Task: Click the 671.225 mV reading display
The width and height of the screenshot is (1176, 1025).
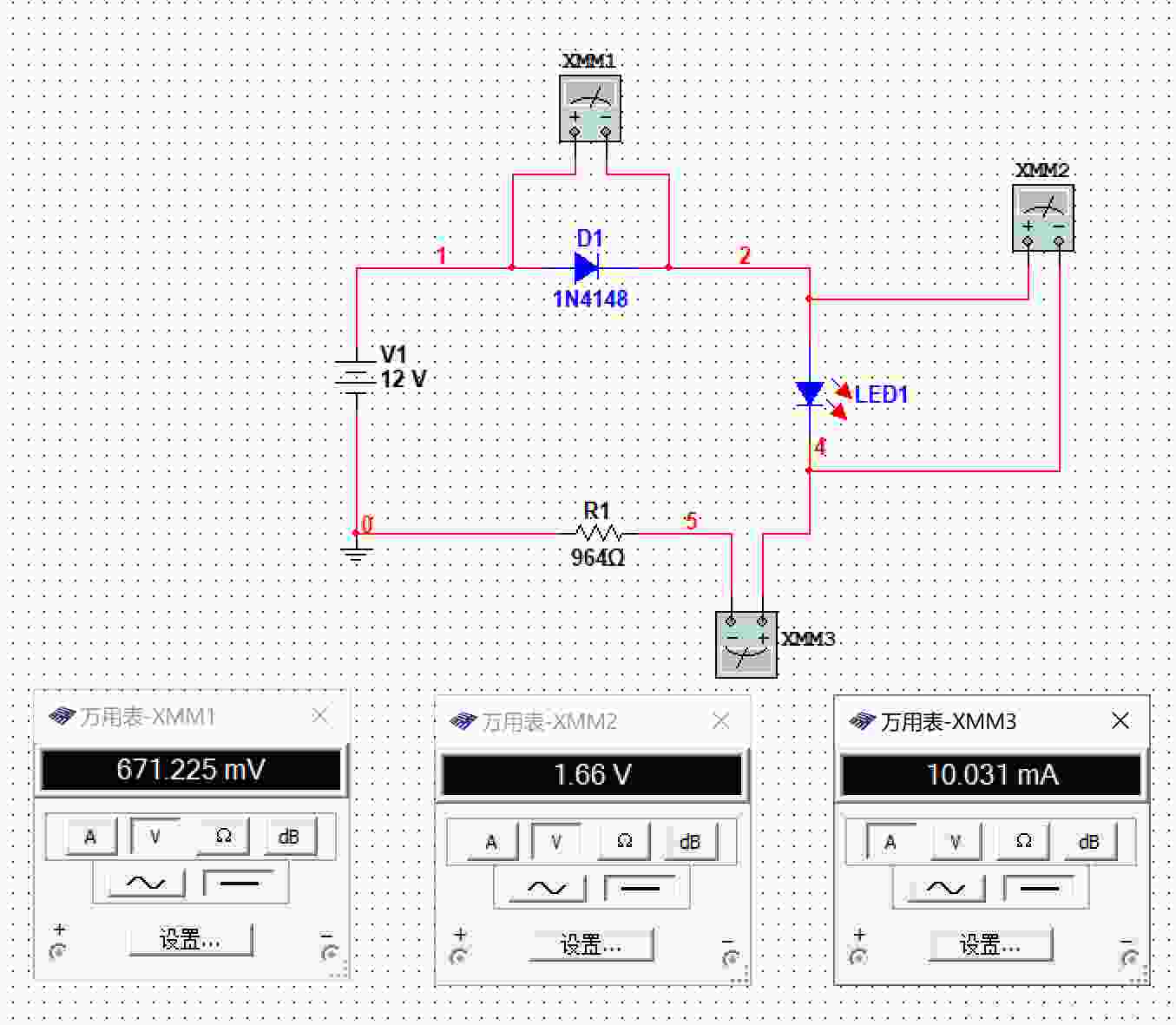Action: [191, 770]
